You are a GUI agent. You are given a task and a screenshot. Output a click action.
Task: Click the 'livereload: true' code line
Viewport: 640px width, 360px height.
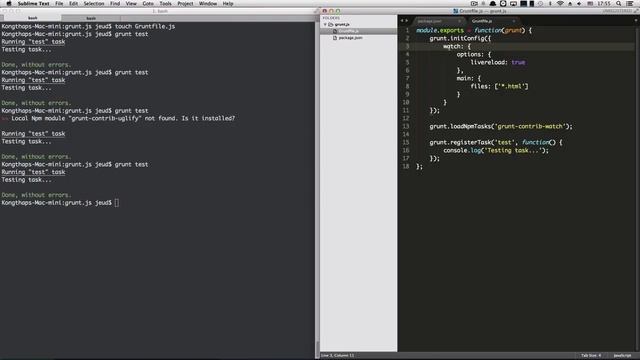click(x=498, y=62)
